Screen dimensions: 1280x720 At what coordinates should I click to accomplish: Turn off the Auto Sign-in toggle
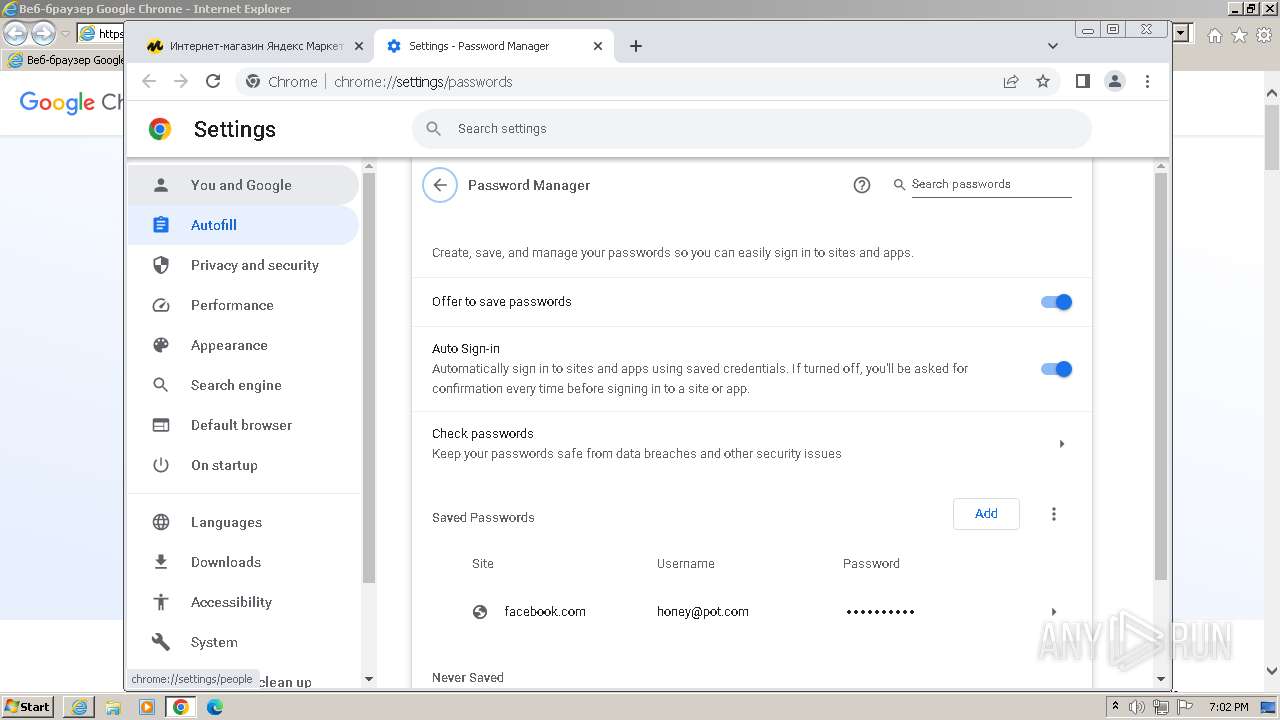pyautogui.click(x=1056, y=369)
